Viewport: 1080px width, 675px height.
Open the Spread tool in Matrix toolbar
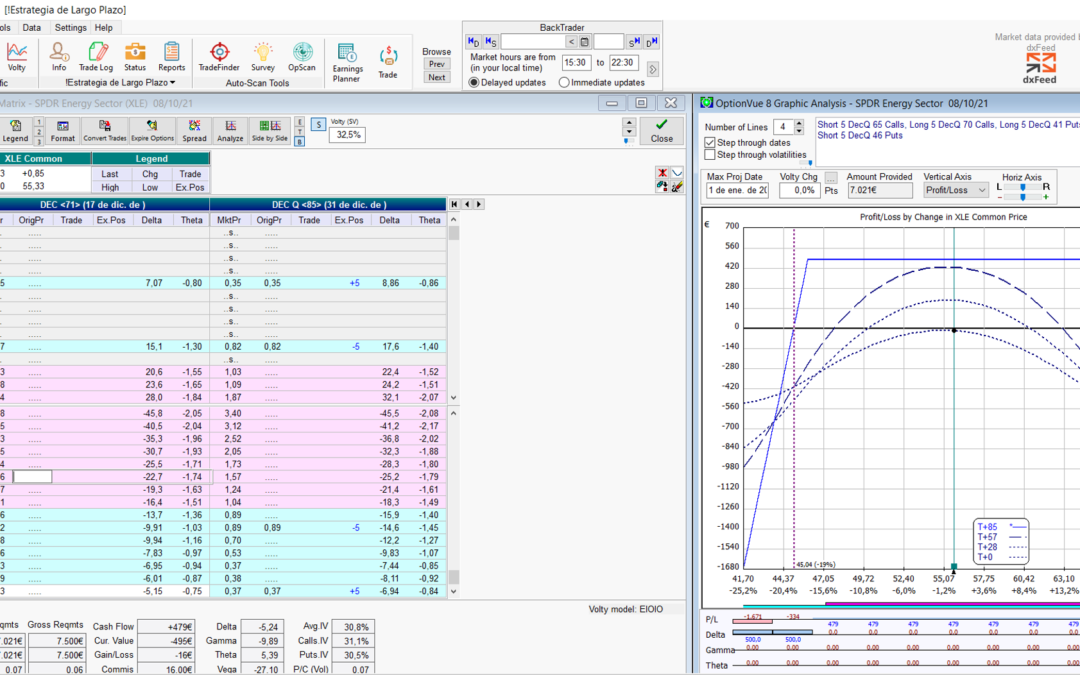click(194, 131)
